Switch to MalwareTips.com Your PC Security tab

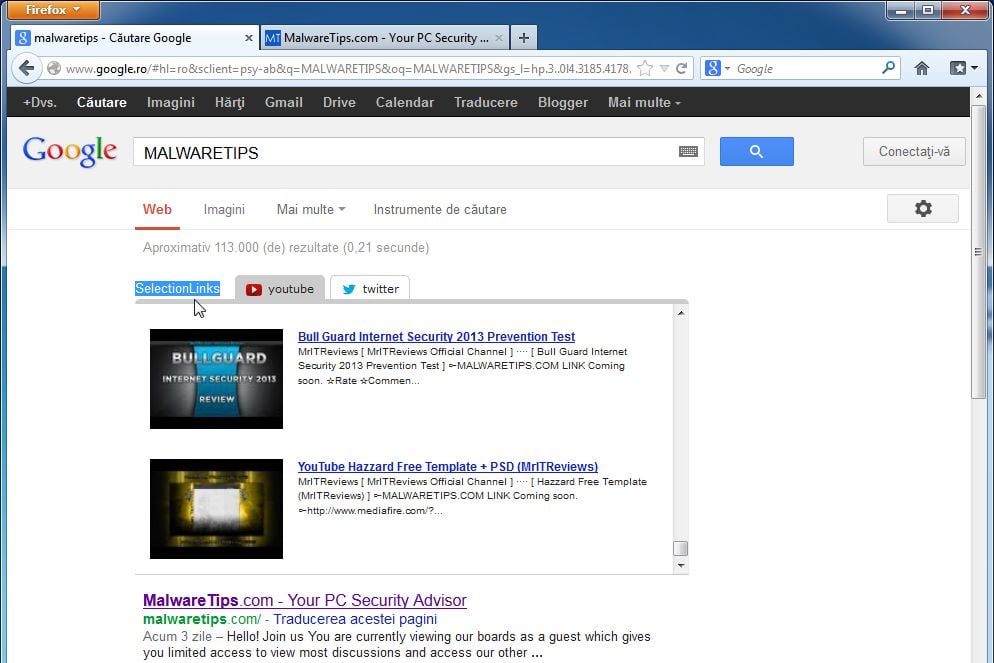(384, 38)
